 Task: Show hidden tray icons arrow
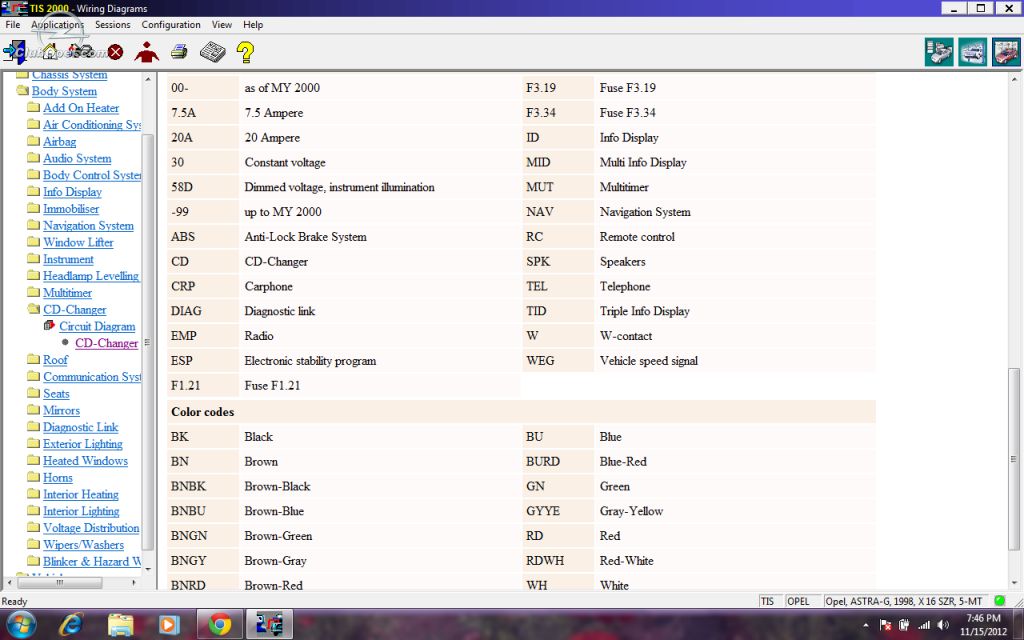866,626
